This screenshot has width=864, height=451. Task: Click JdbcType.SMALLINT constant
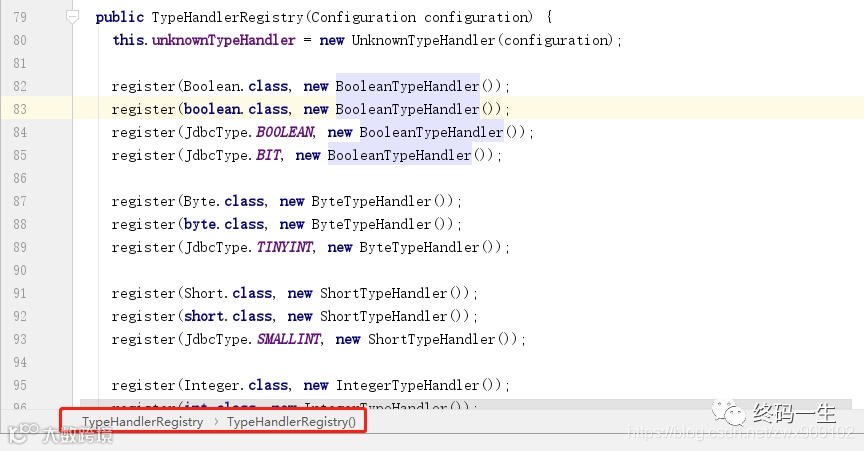click(253, 340)
